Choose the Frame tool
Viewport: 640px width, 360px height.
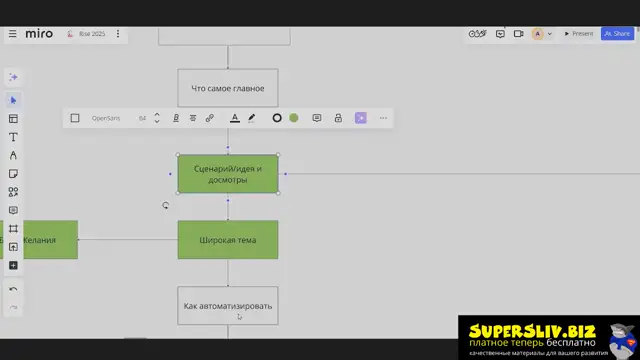coord(13,229)
